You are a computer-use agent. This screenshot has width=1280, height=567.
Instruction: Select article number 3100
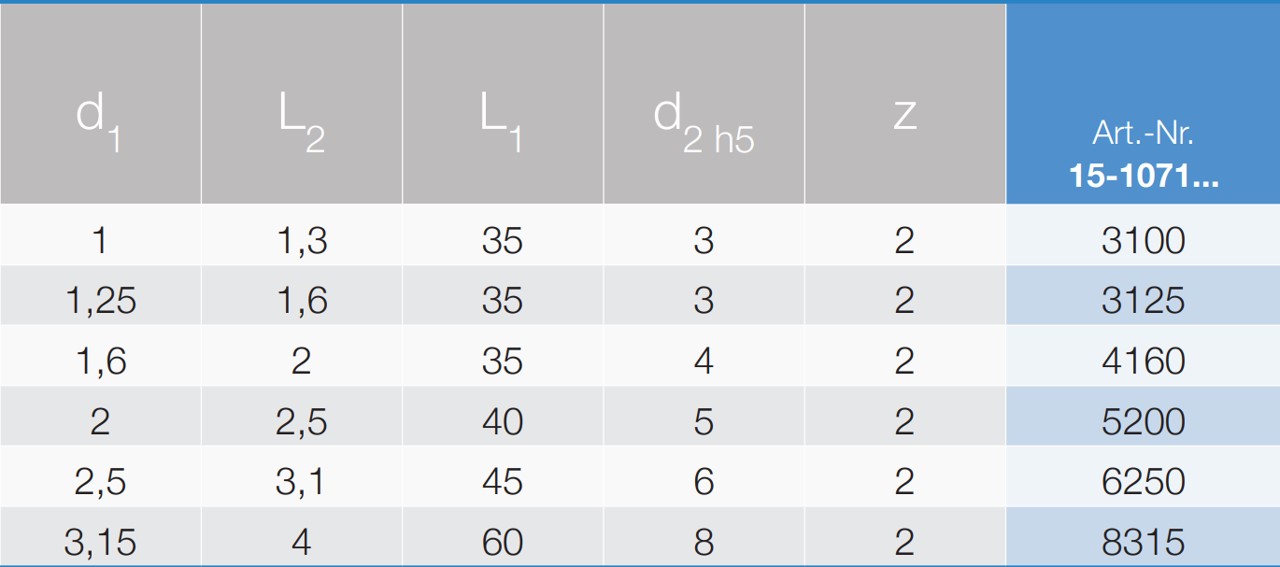[1143, 241]
